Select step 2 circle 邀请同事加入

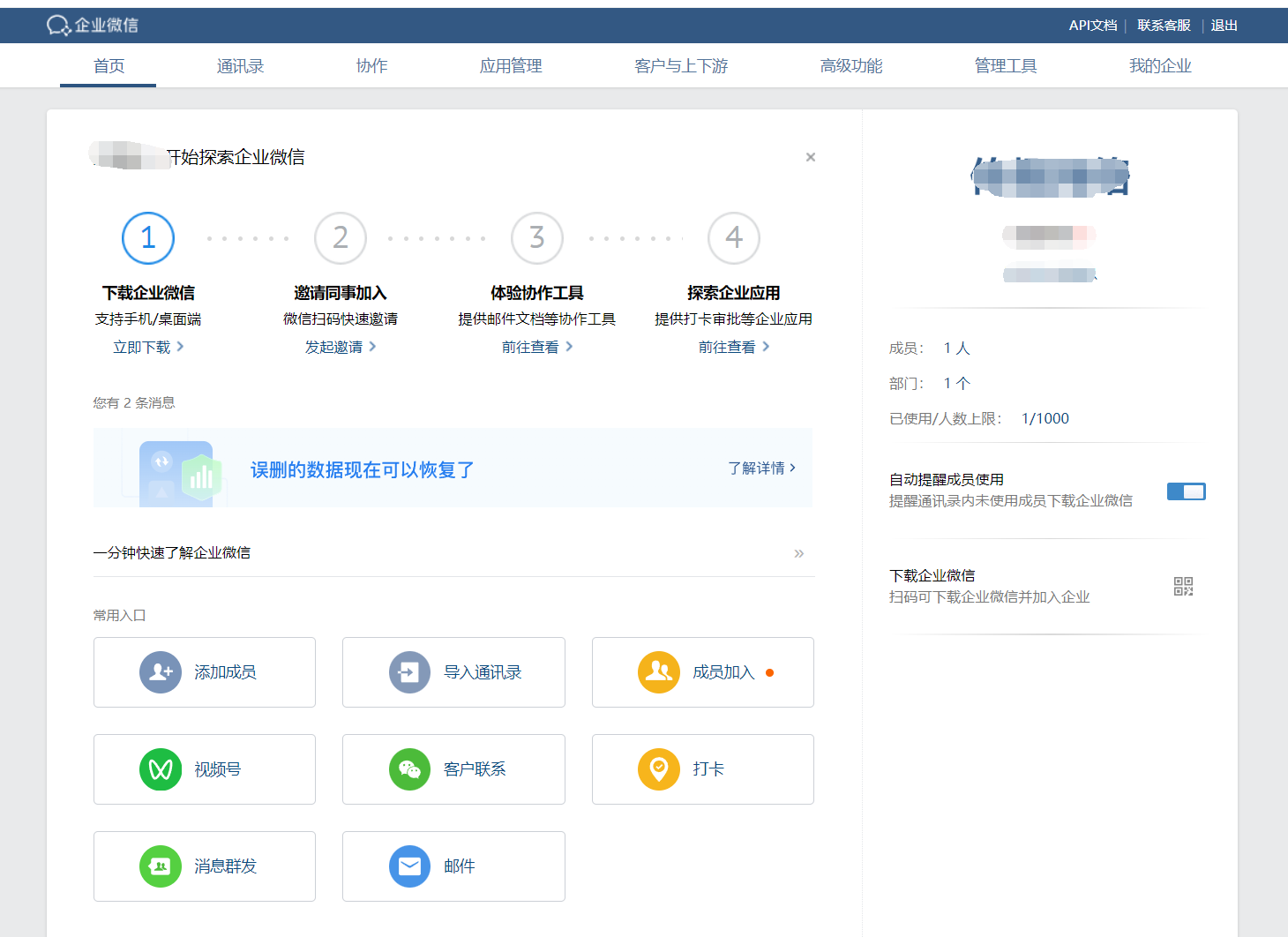(341, 238)
